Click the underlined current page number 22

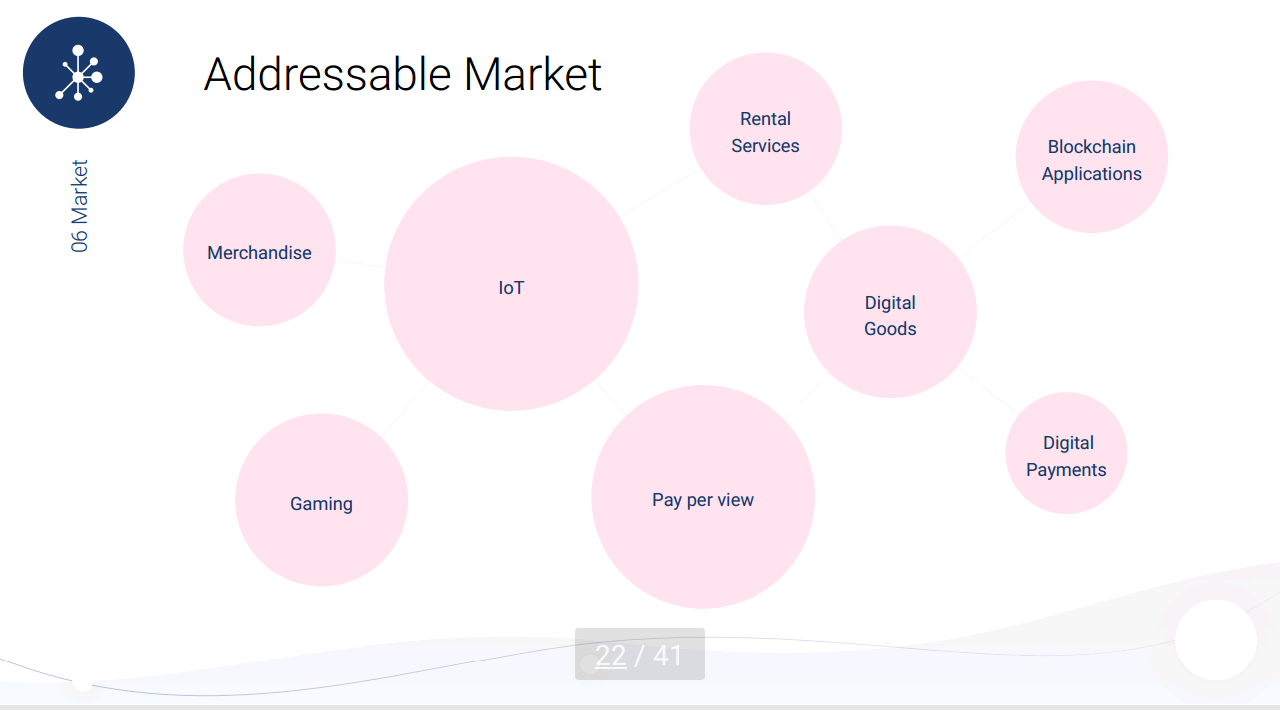611,656
